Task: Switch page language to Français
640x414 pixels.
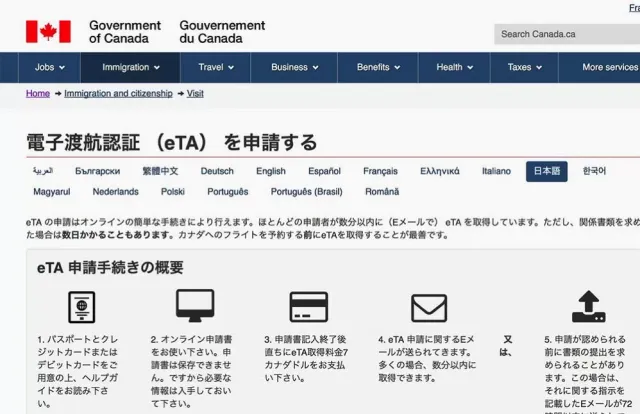Action: 380,171
